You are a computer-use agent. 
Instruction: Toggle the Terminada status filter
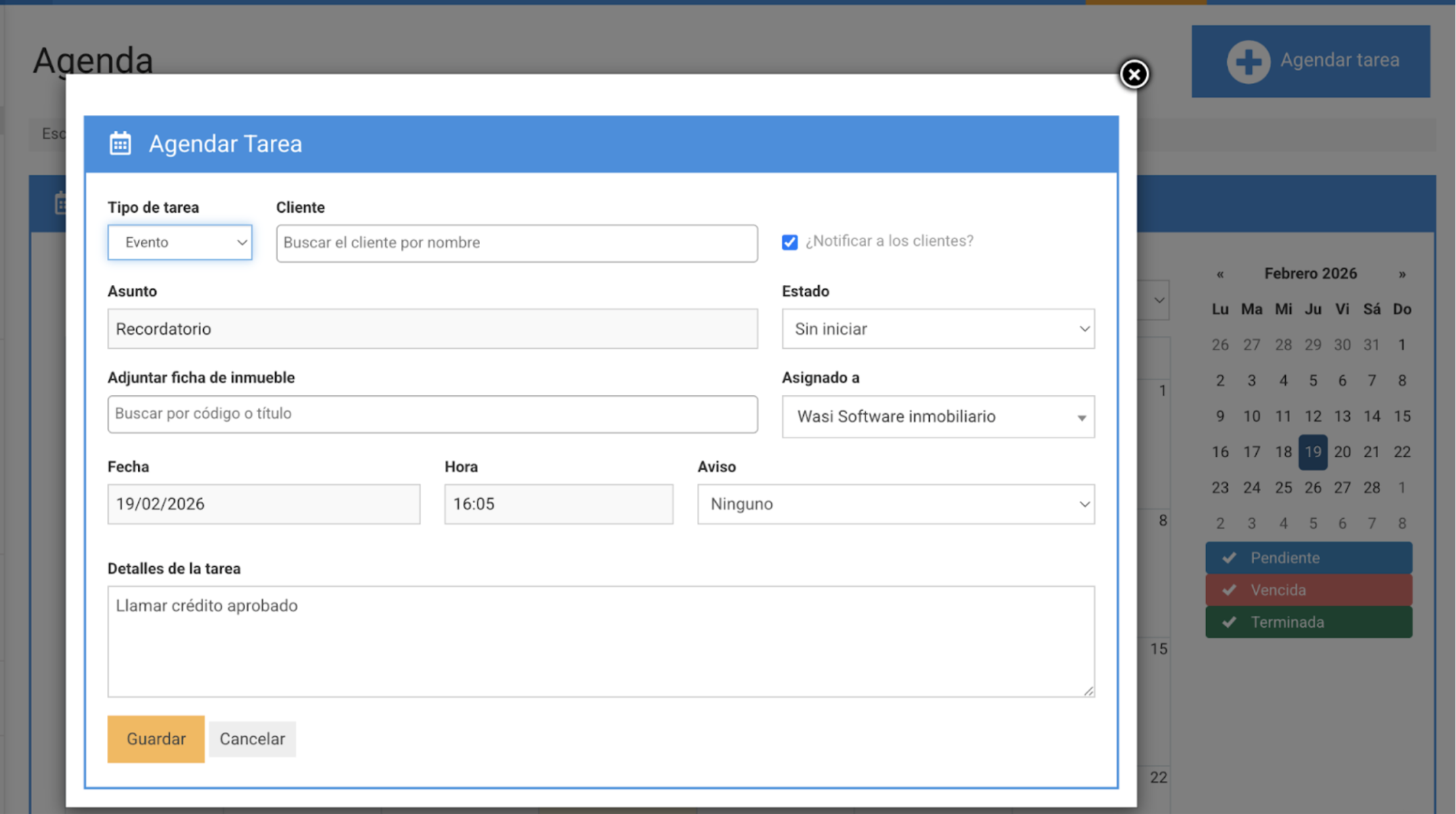pos(1308,622)
